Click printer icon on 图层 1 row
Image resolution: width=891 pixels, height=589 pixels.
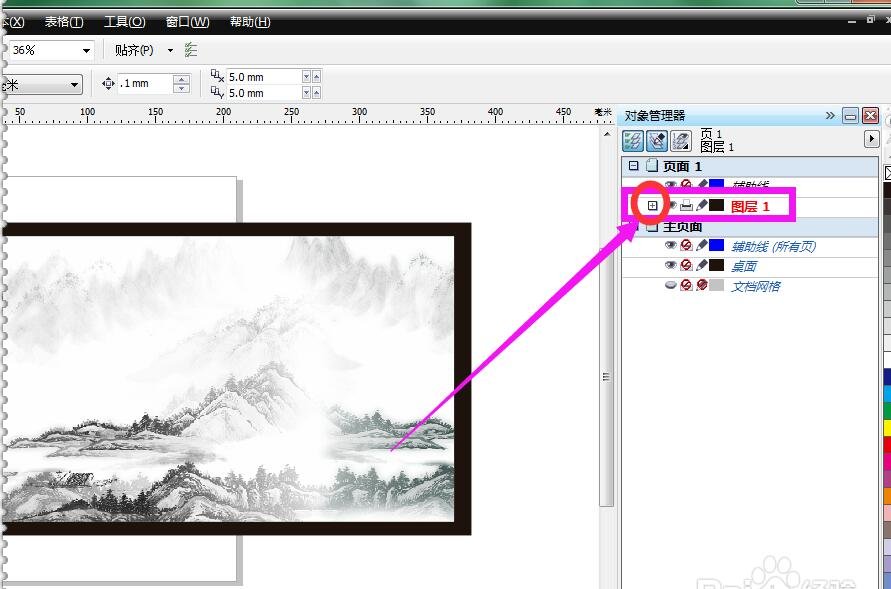pos(686,206)
